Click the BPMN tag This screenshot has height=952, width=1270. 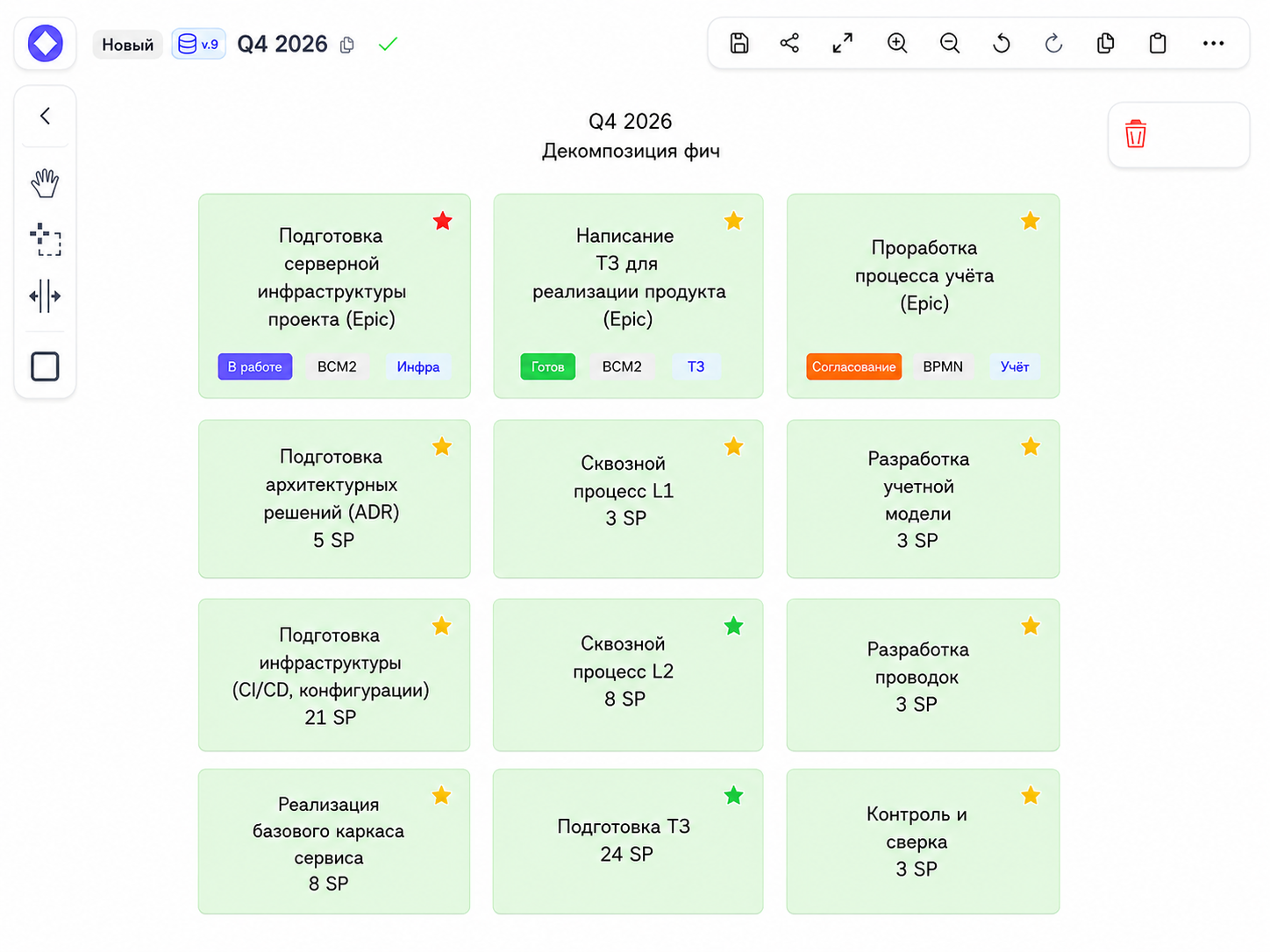(x=943, y=366)
